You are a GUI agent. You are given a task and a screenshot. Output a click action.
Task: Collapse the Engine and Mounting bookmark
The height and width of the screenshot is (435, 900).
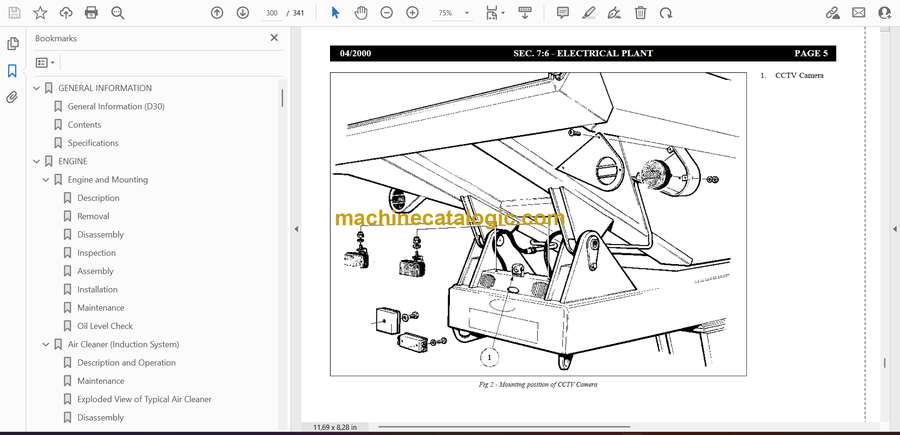point(46,180)
